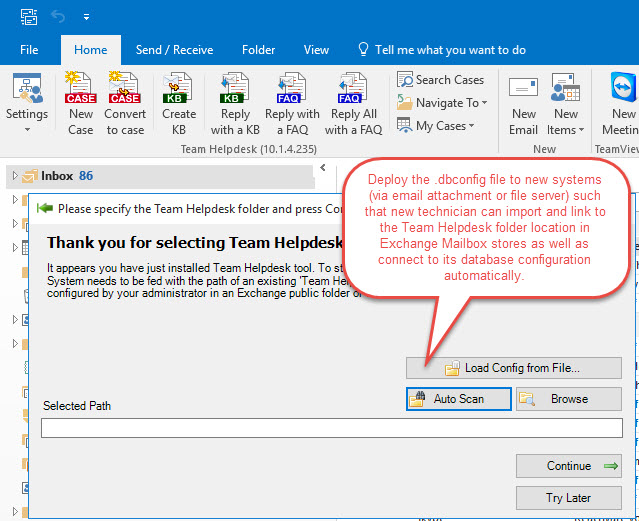Click Load Config from File button
This screenshot has height=521, width=639.
[513, 368]
